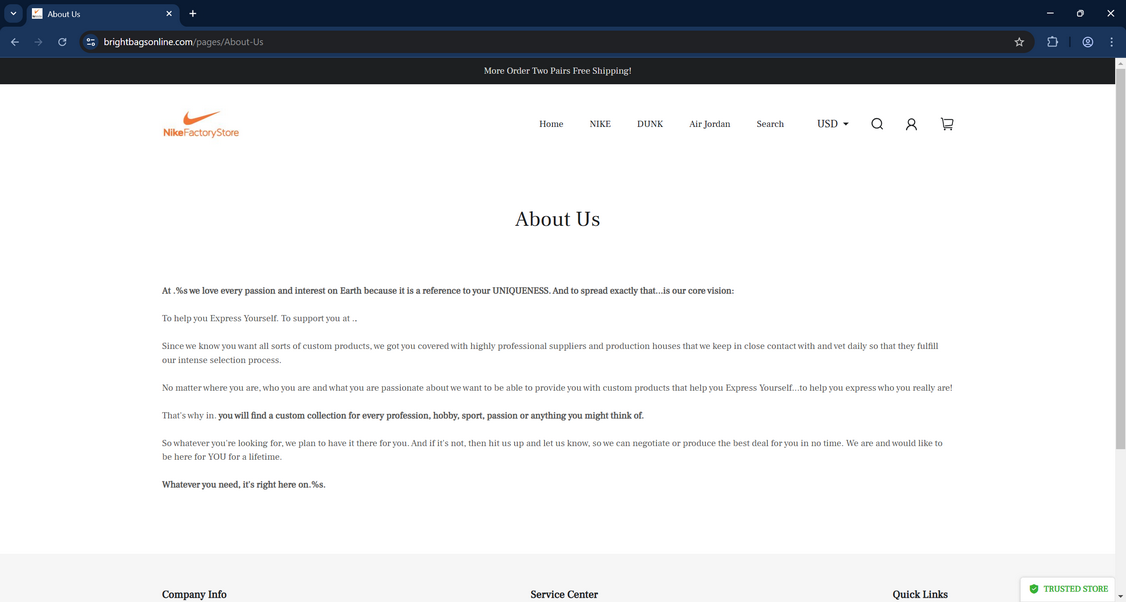Expand the USD currency dropdown
Viewport: 1126px width, 602px height.
(833, 124)
